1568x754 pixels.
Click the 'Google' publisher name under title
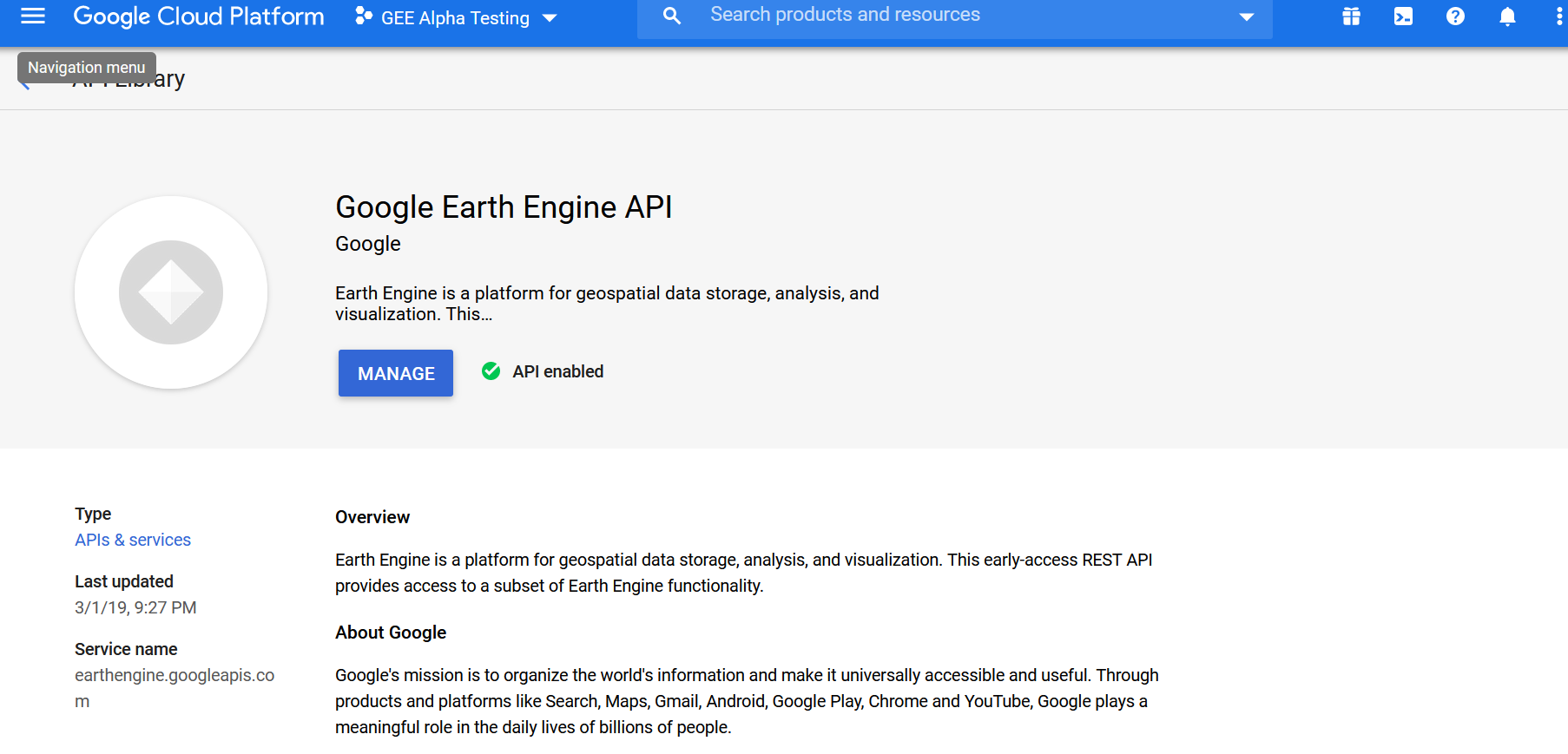(x=368, y=244)
